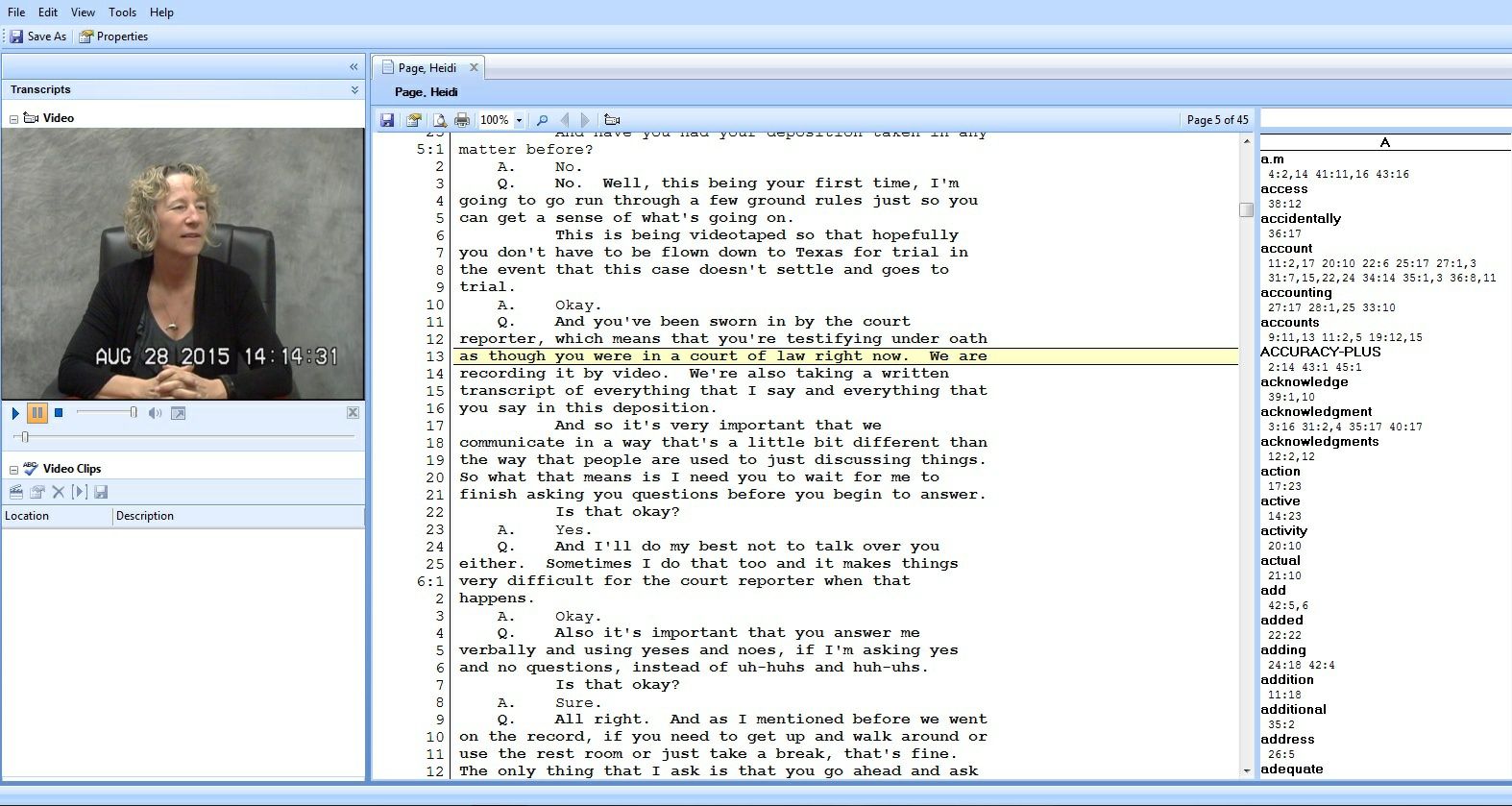Click the play clip bracket icon
The height and width of the screenshot is (806, 1512).
(80, 492)
